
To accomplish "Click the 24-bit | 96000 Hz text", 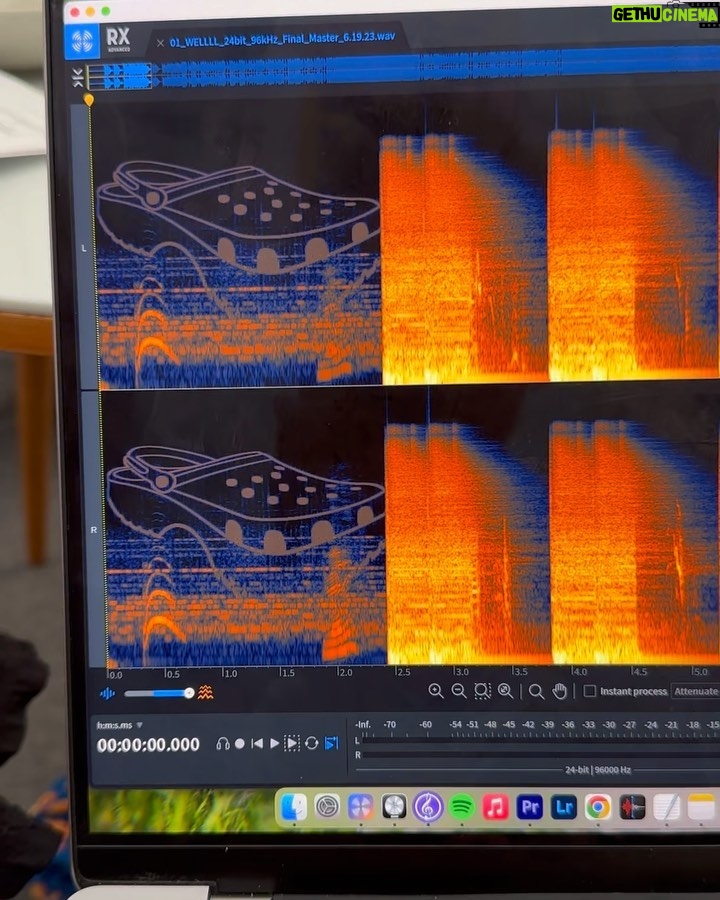I will point(598,770).
